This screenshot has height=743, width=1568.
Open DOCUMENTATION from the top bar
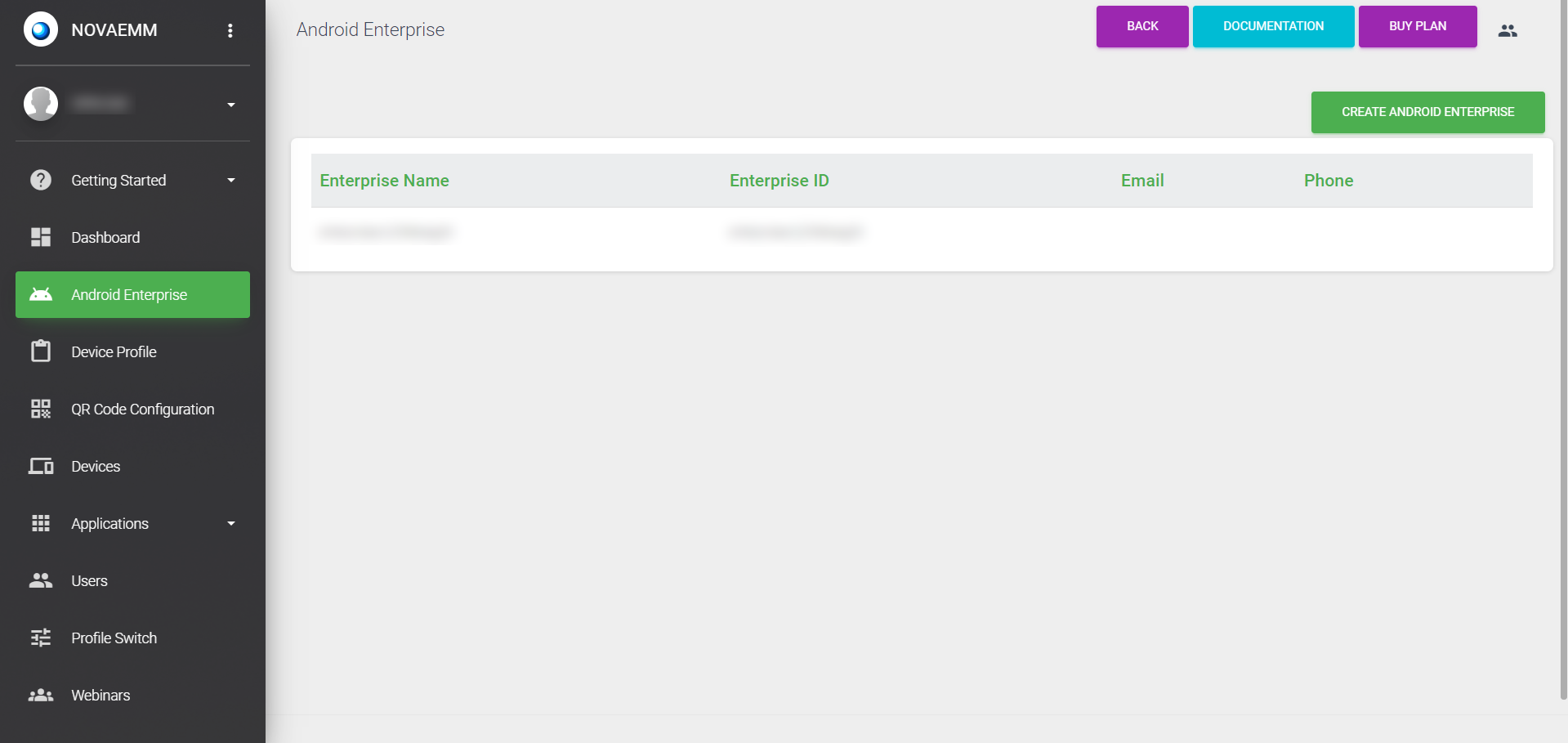click(x=1273, y=26)
